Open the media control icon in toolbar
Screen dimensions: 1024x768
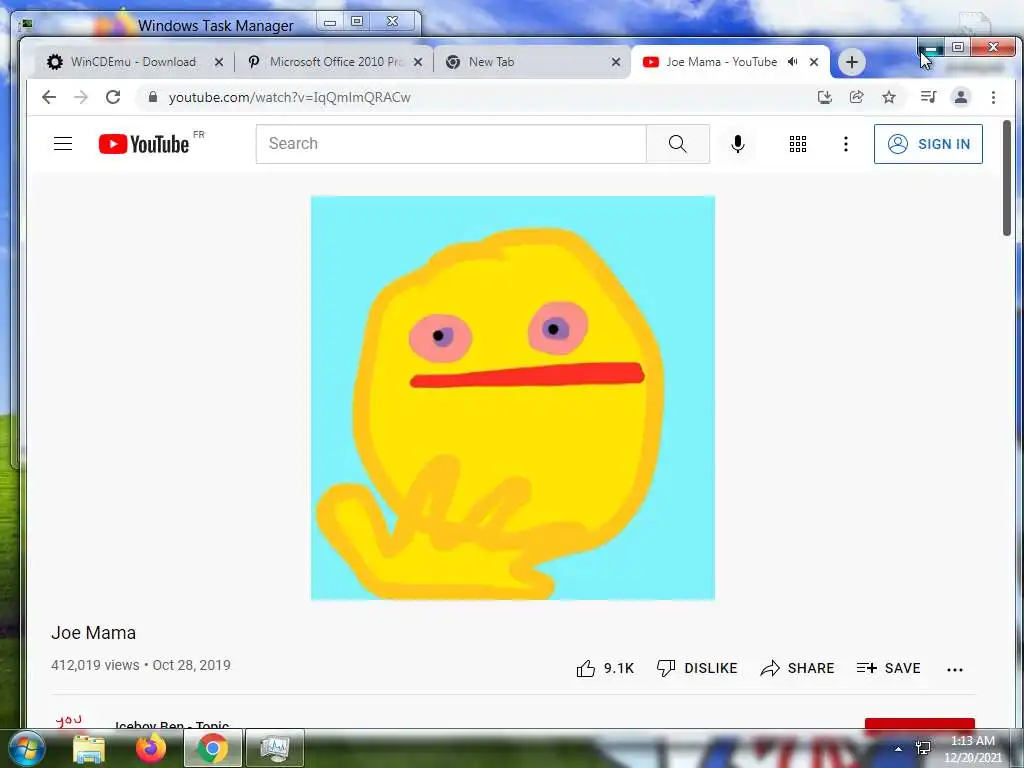[x=928, y=97]
